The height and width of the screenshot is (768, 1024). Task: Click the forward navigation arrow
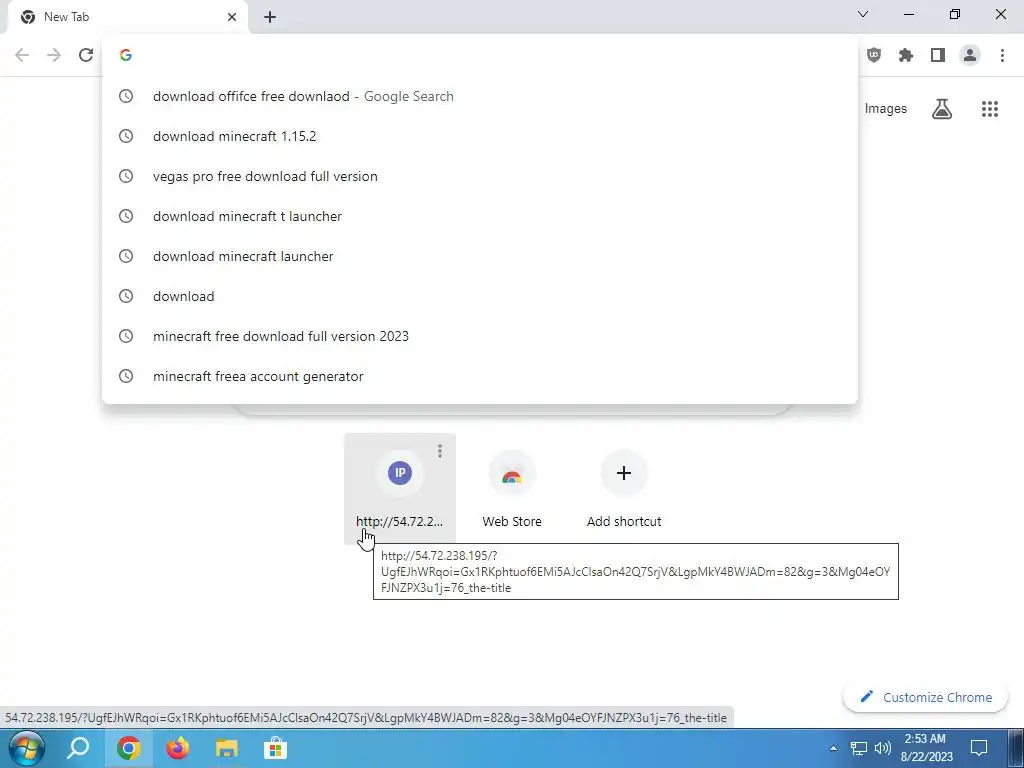pyautogui.click(x=54, y=55)
